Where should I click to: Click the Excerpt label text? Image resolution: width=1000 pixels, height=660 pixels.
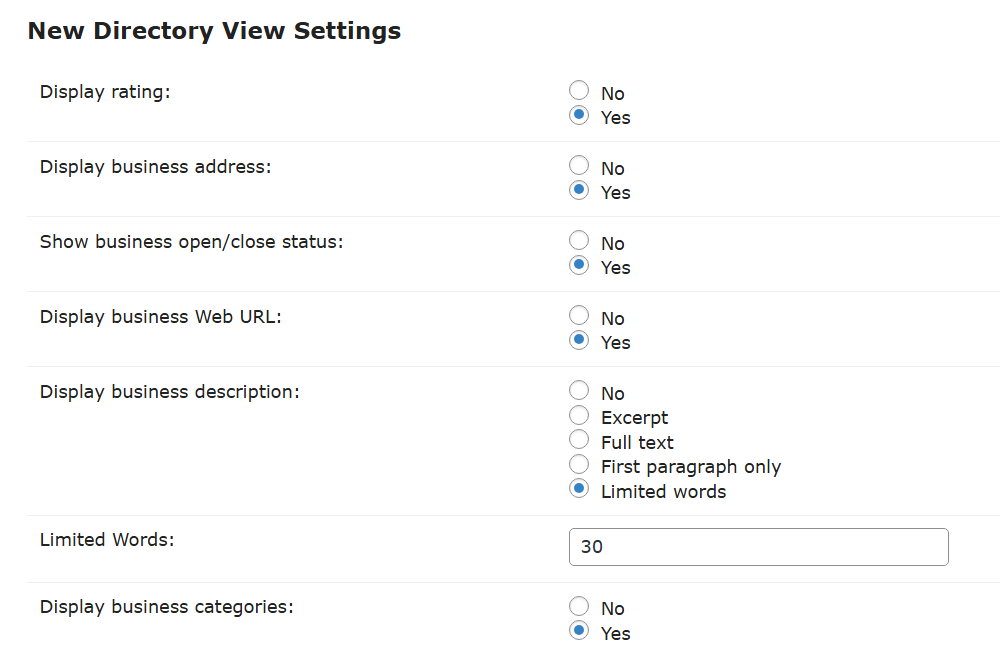[634, 418]
